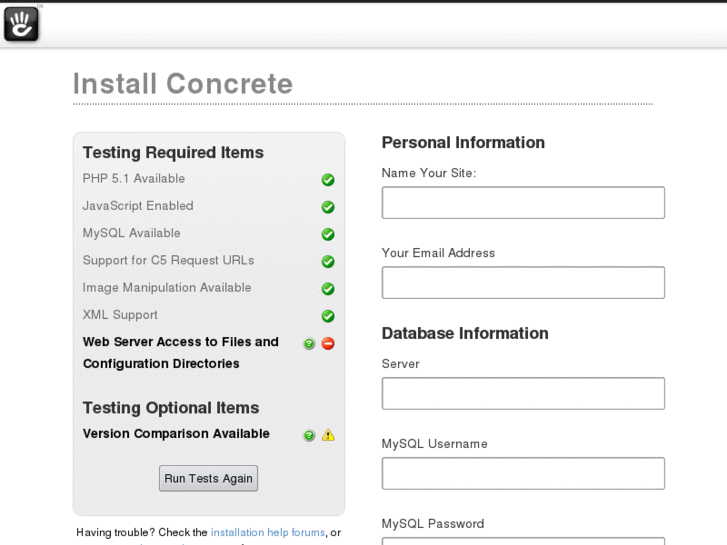Viewport: 727px width, 545px height.
Task: Click the Install Concrete page heading
Action: point(183,84)
